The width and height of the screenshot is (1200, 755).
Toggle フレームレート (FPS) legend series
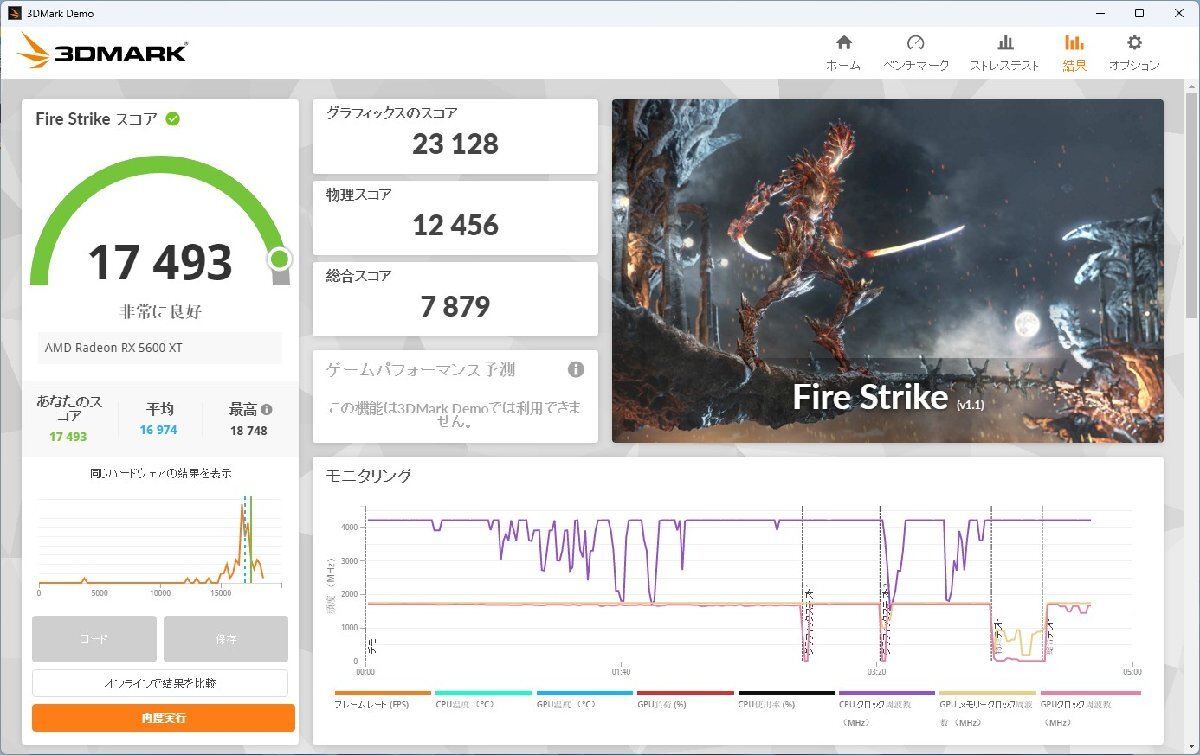pyautogui.click(x=382, y=699)
